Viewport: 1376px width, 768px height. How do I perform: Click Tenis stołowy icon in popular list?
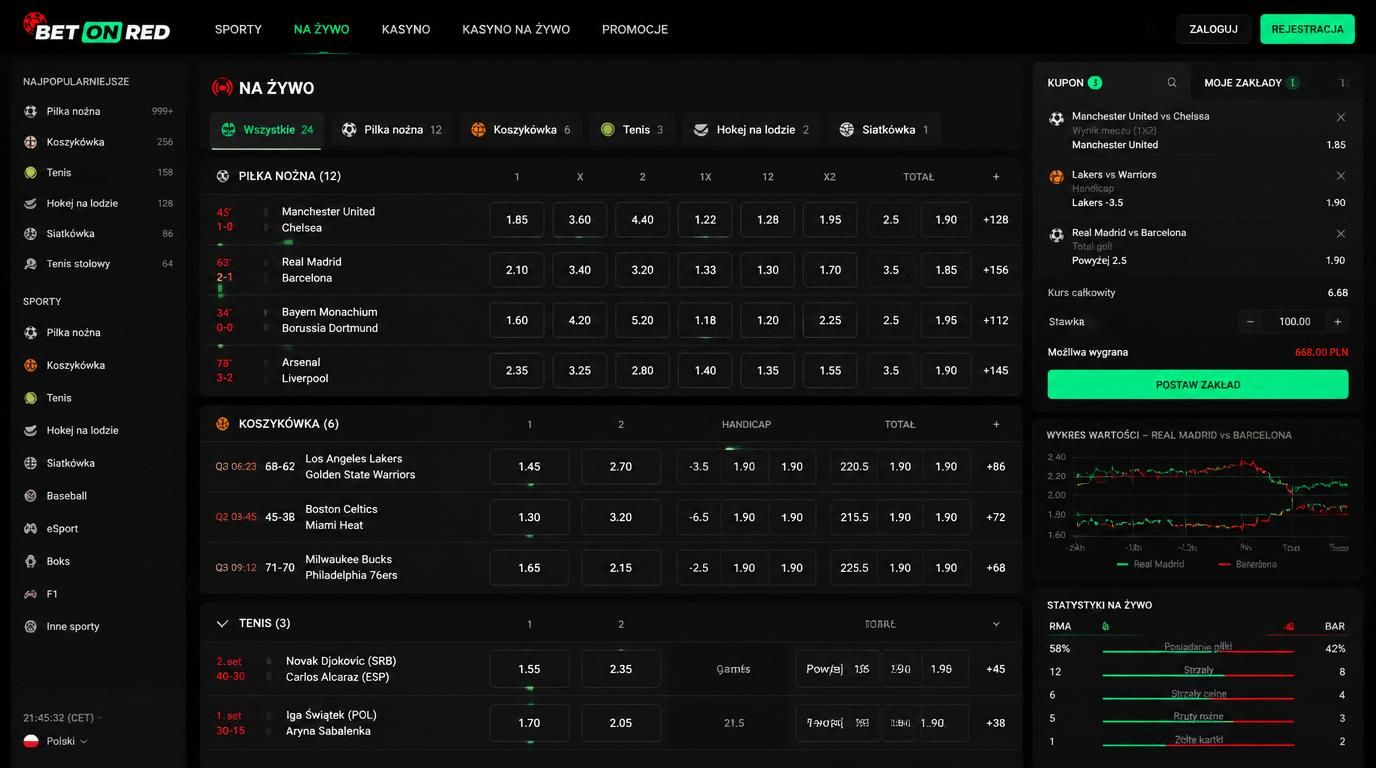pos(30,264)
